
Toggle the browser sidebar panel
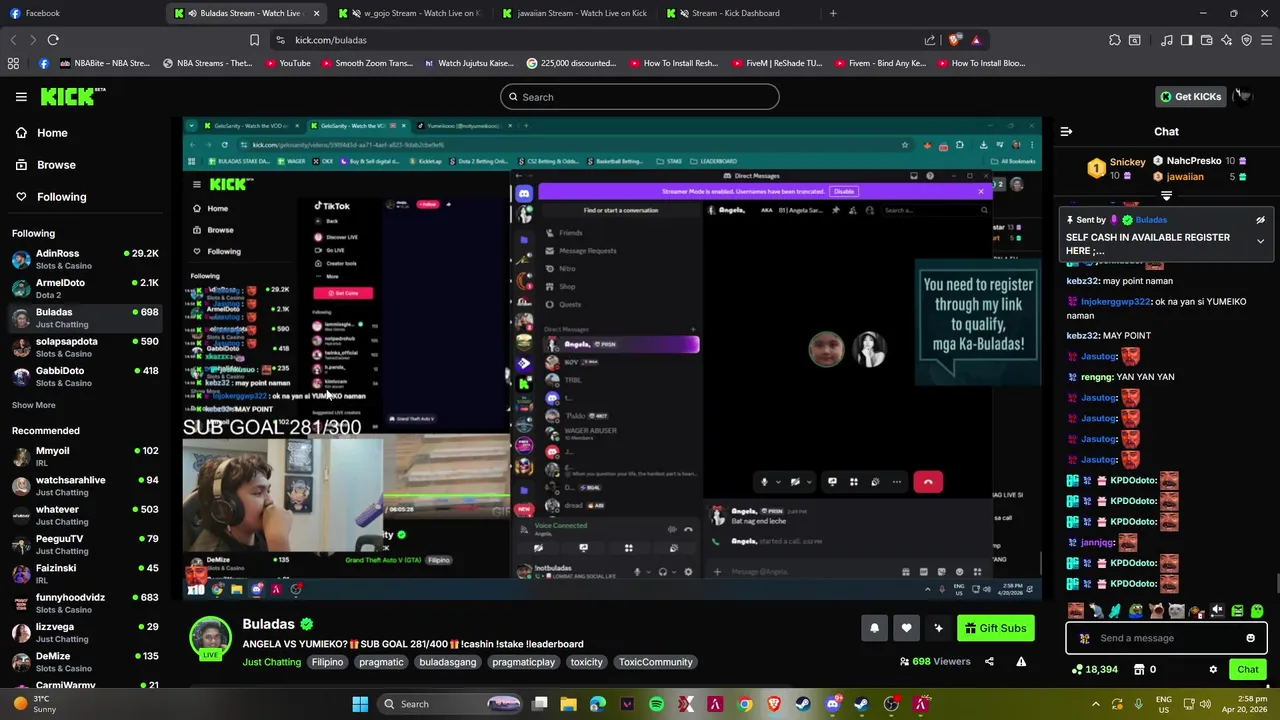(1186, 40)
